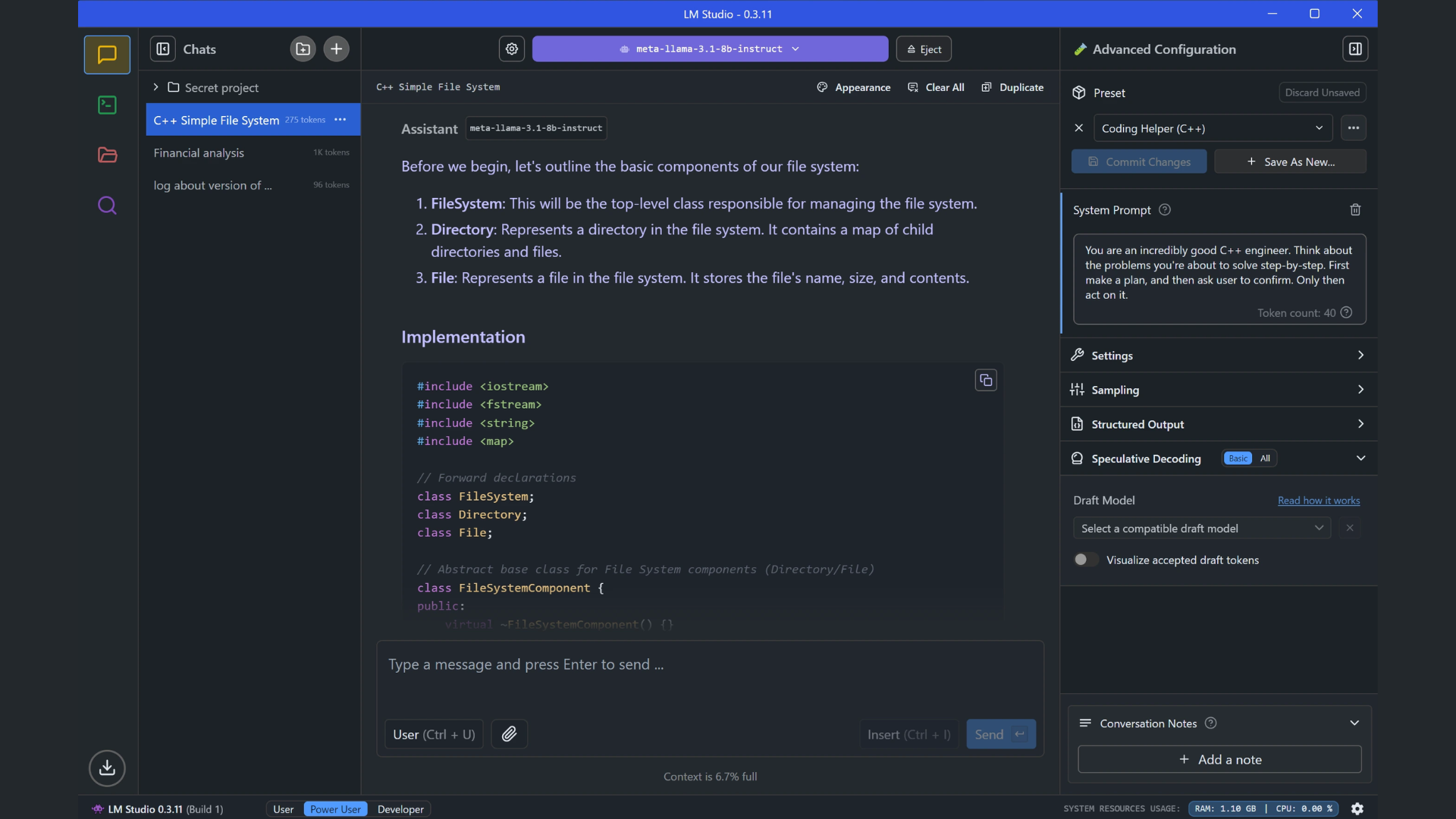The width and height of the screenshot is (1456, 819).
Task: Open the Appearance menu
Action: (x=854, y=87)
